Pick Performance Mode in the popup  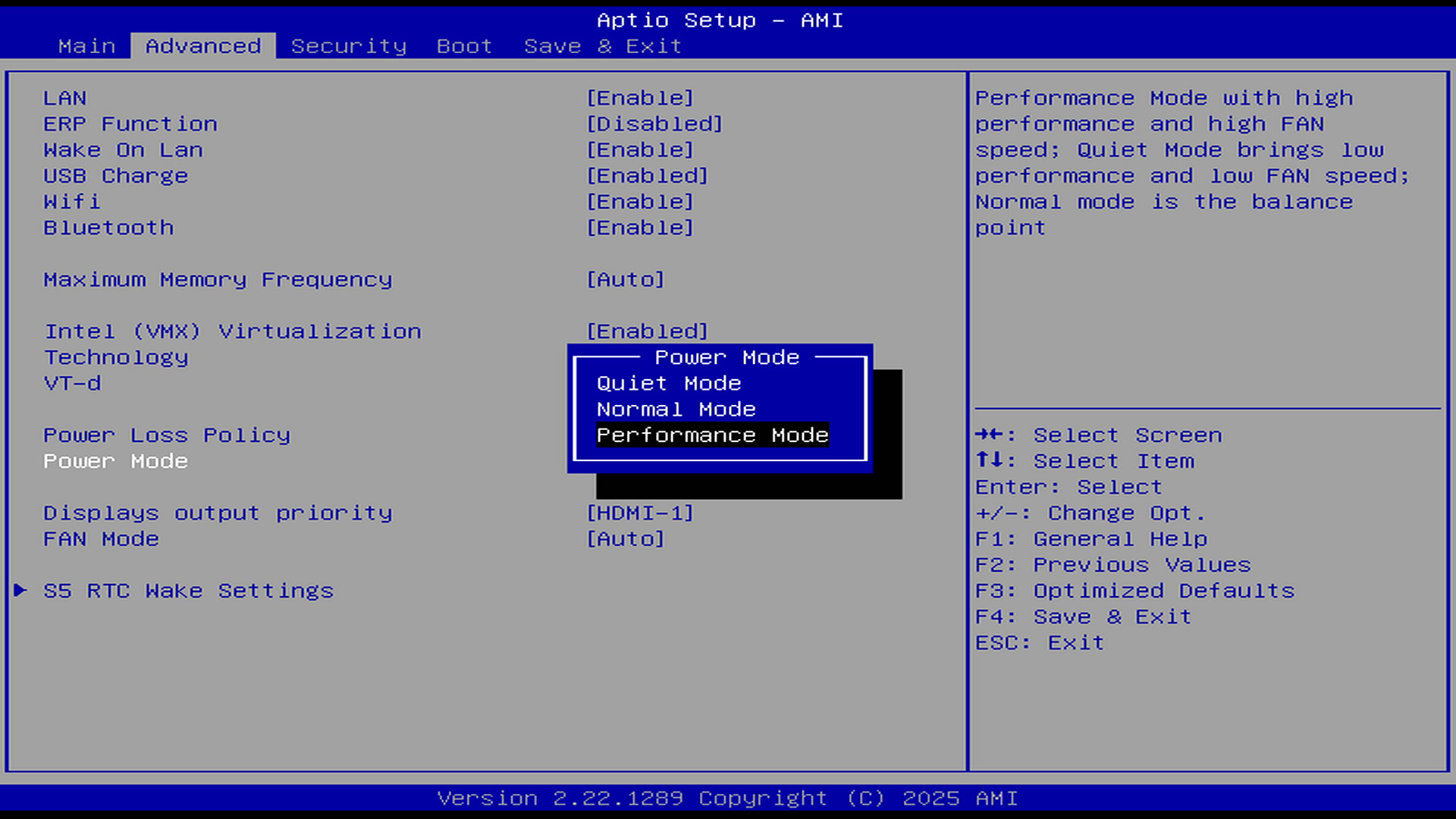(712, 435)
